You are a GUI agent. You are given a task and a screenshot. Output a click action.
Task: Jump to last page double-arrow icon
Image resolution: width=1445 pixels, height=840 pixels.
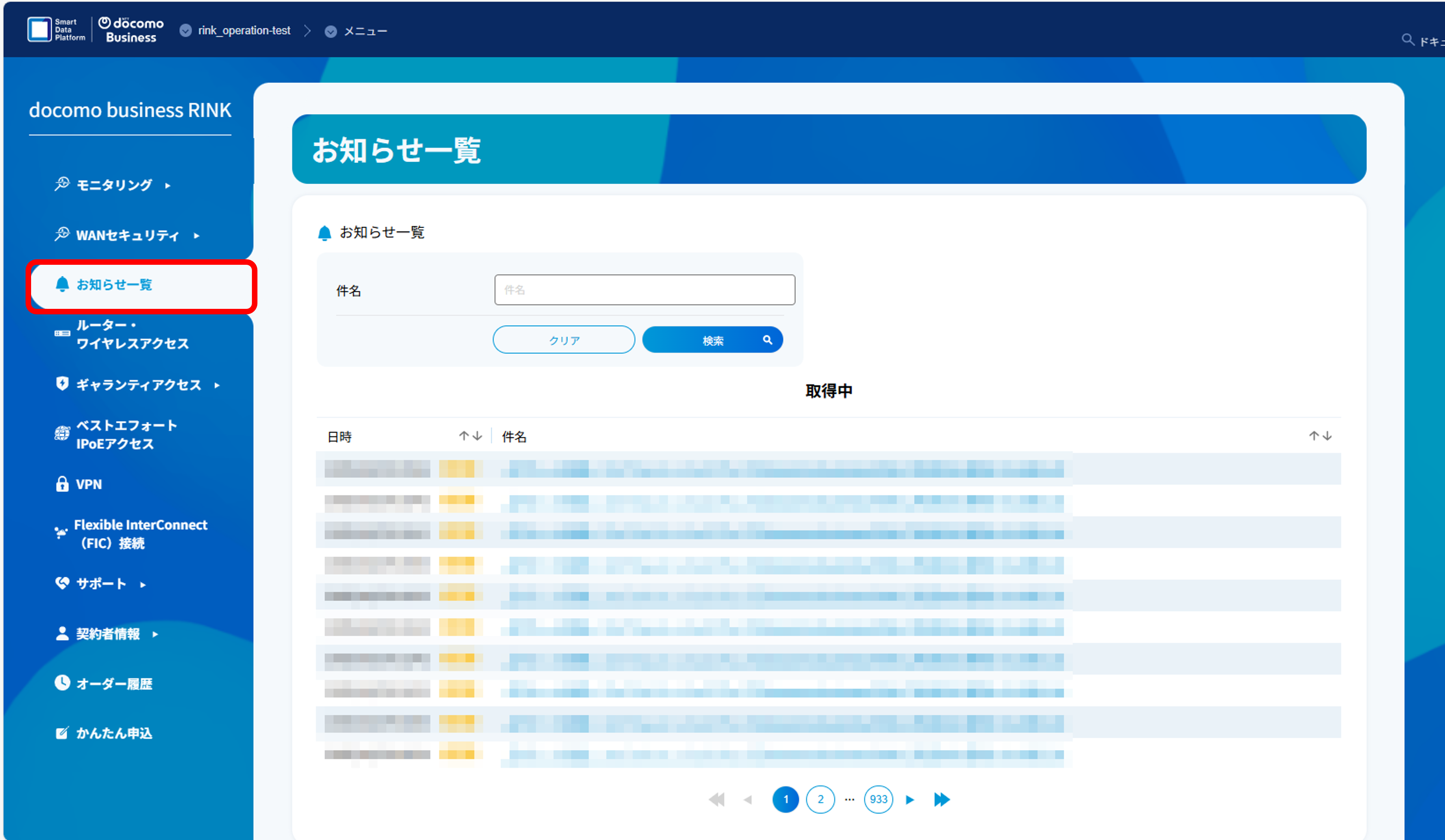[x=941, y=799]
